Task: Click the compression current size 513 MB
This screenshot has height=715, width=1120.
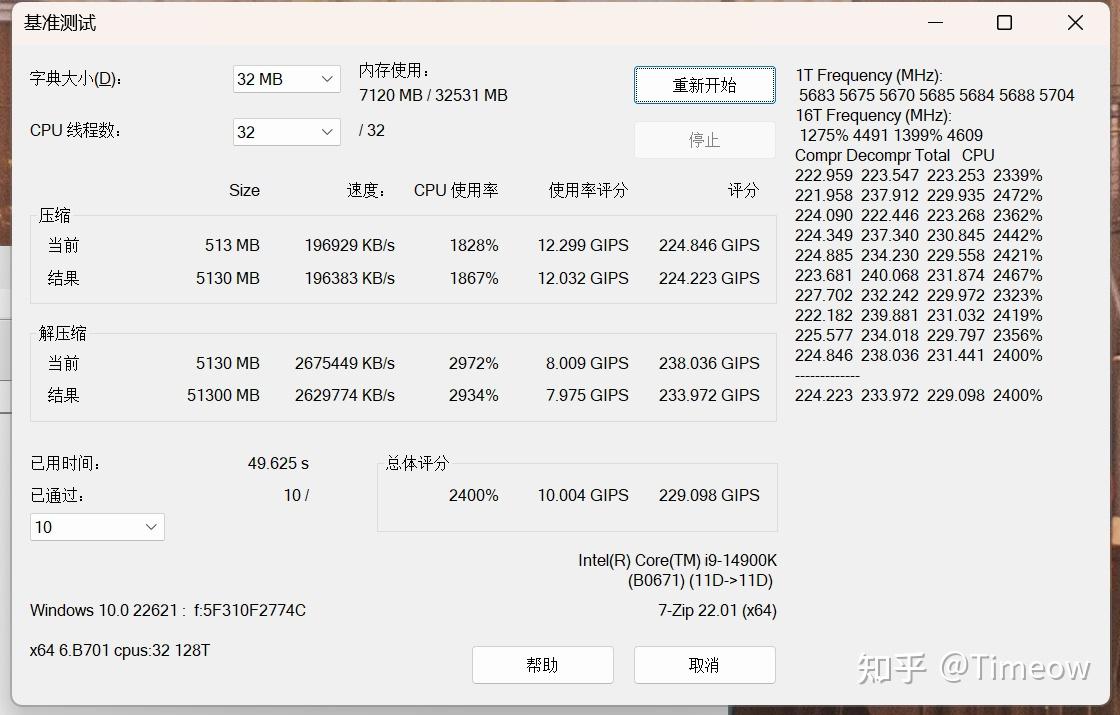Action: pyautogui.click(x=232, y=245)
